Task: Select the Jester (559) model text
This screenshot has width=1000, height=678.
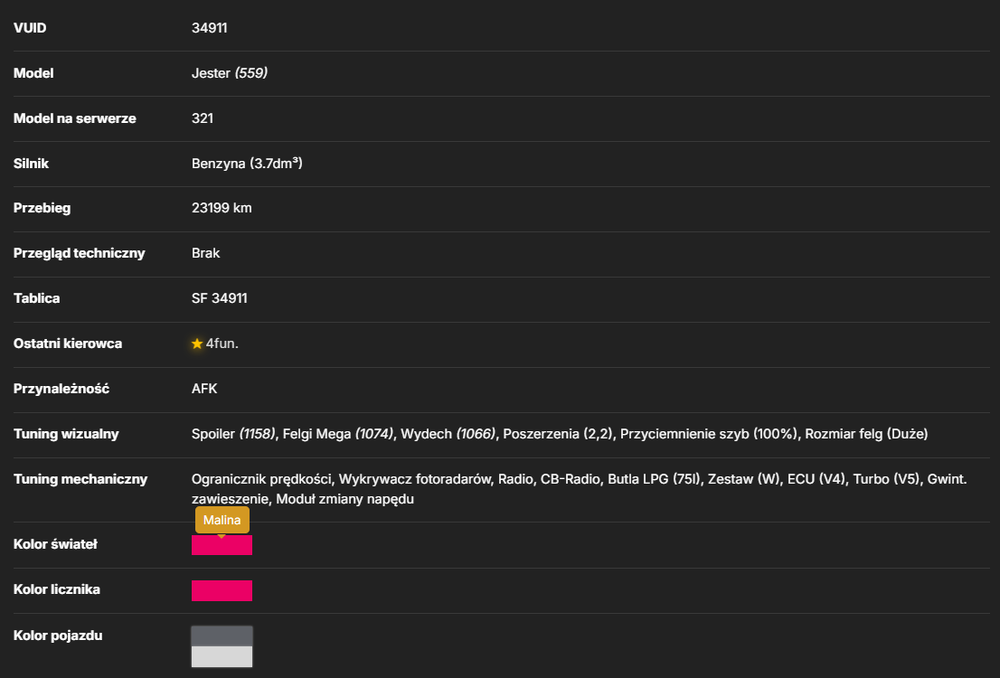Action: click(230, 73)
